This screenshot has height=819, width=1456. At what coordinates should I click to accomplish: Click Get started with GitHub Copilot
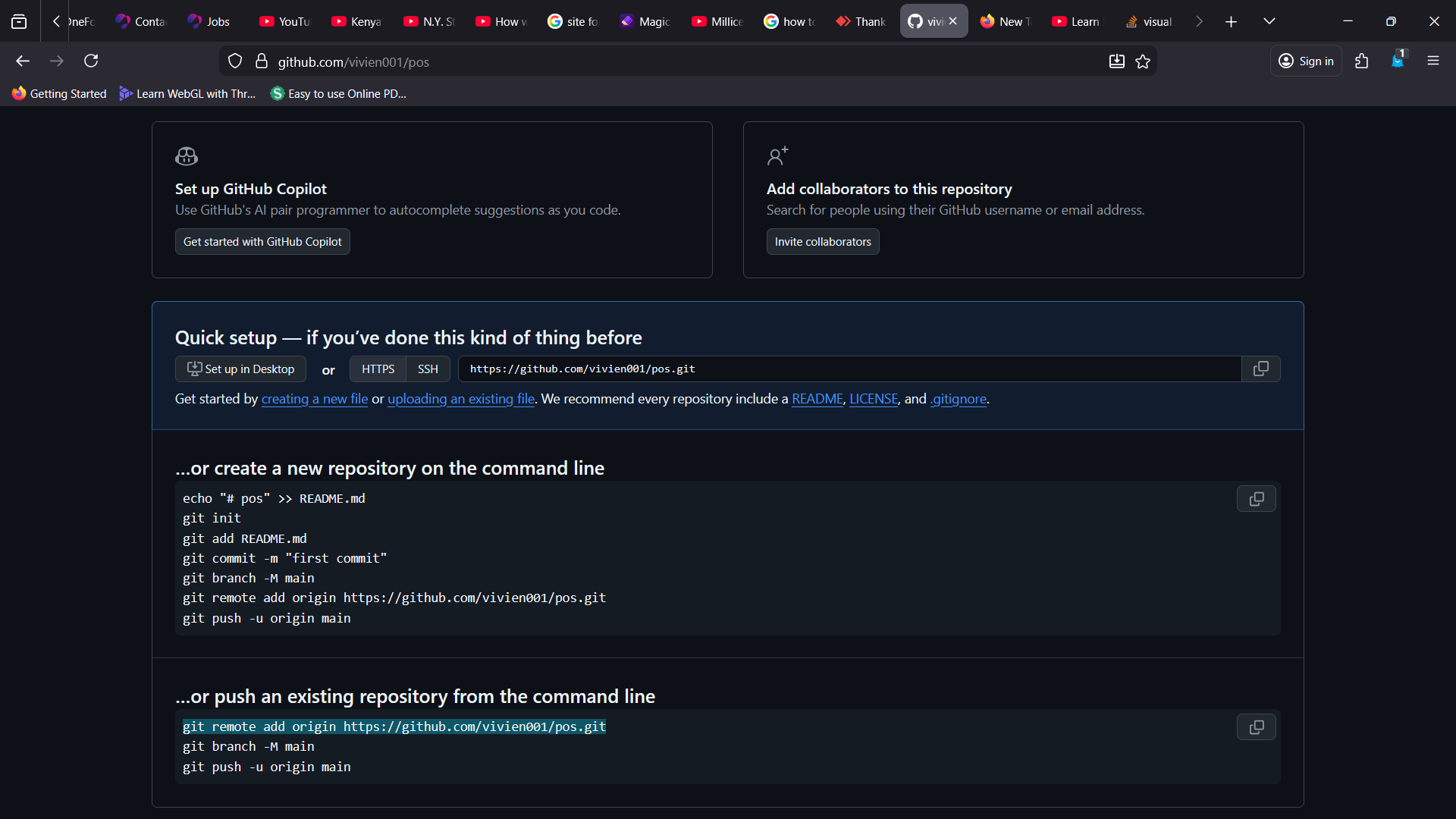[x=262, y=242]
